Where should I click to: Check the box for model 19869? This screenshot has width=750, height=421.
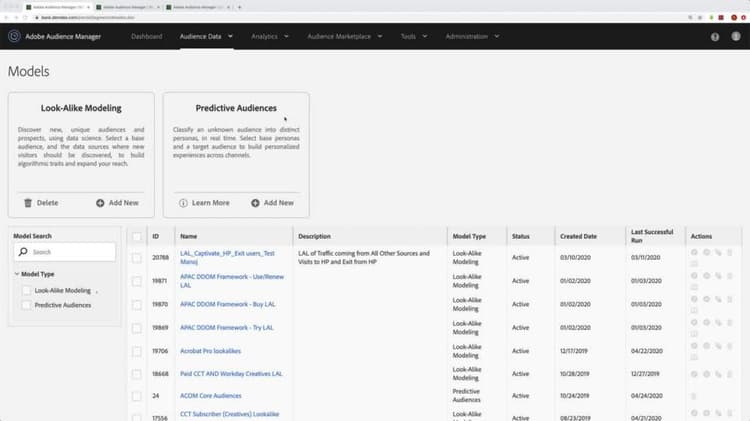tap(137, 328)
